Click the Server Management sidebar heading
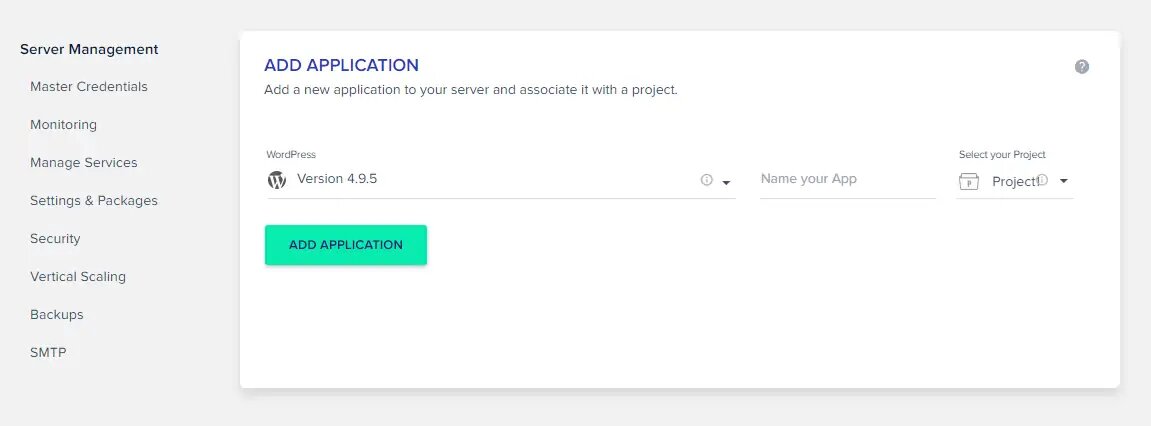 click(90, 49)
